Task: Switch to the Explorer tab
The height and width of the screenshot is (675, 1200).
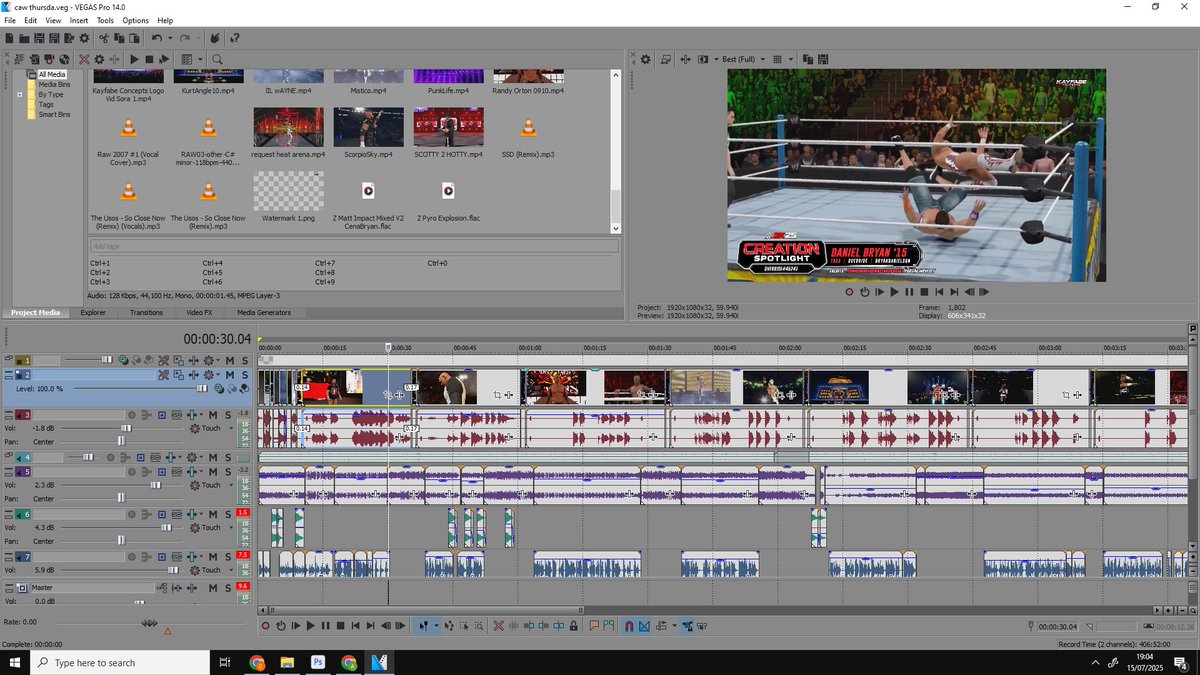Action: [x=93, y=312]
